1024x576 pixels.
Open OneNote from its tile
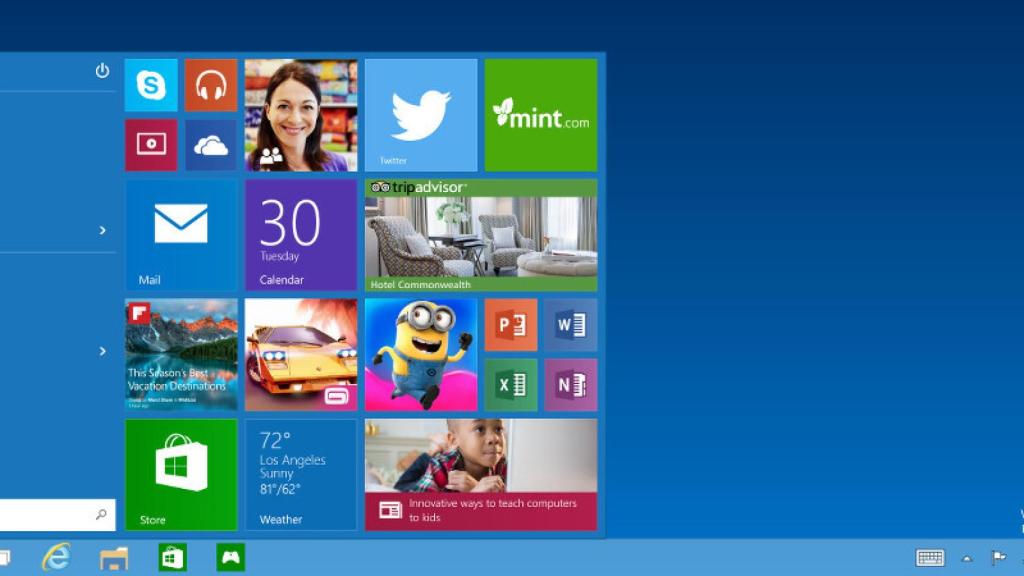572,385
